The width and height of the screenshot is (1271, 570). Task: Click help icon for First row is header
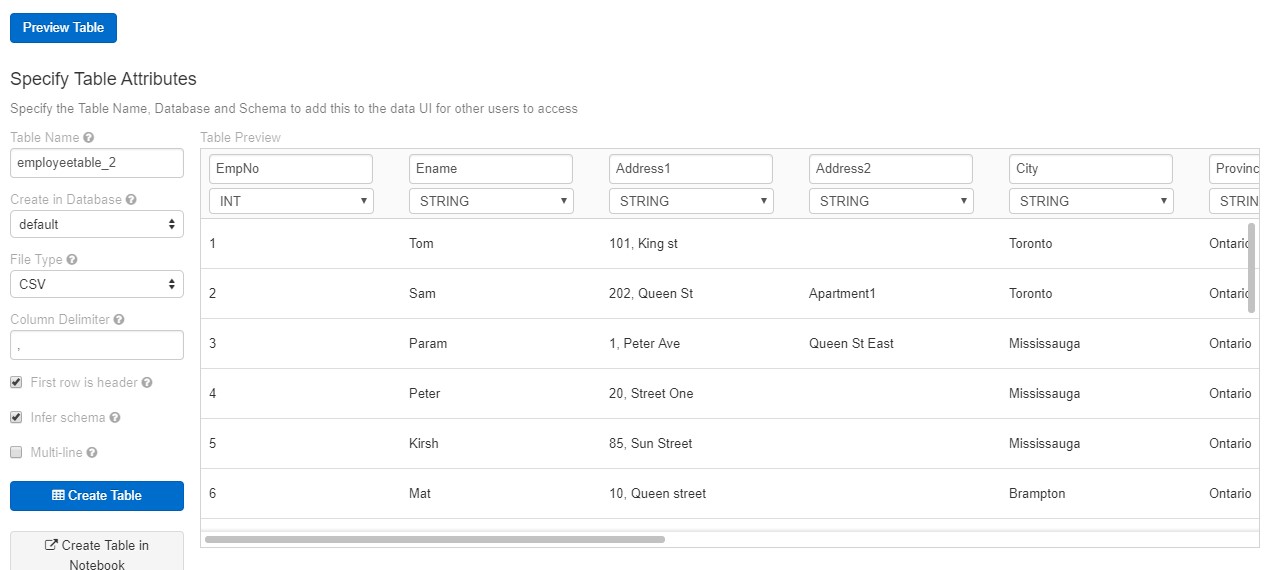(147, 383)
